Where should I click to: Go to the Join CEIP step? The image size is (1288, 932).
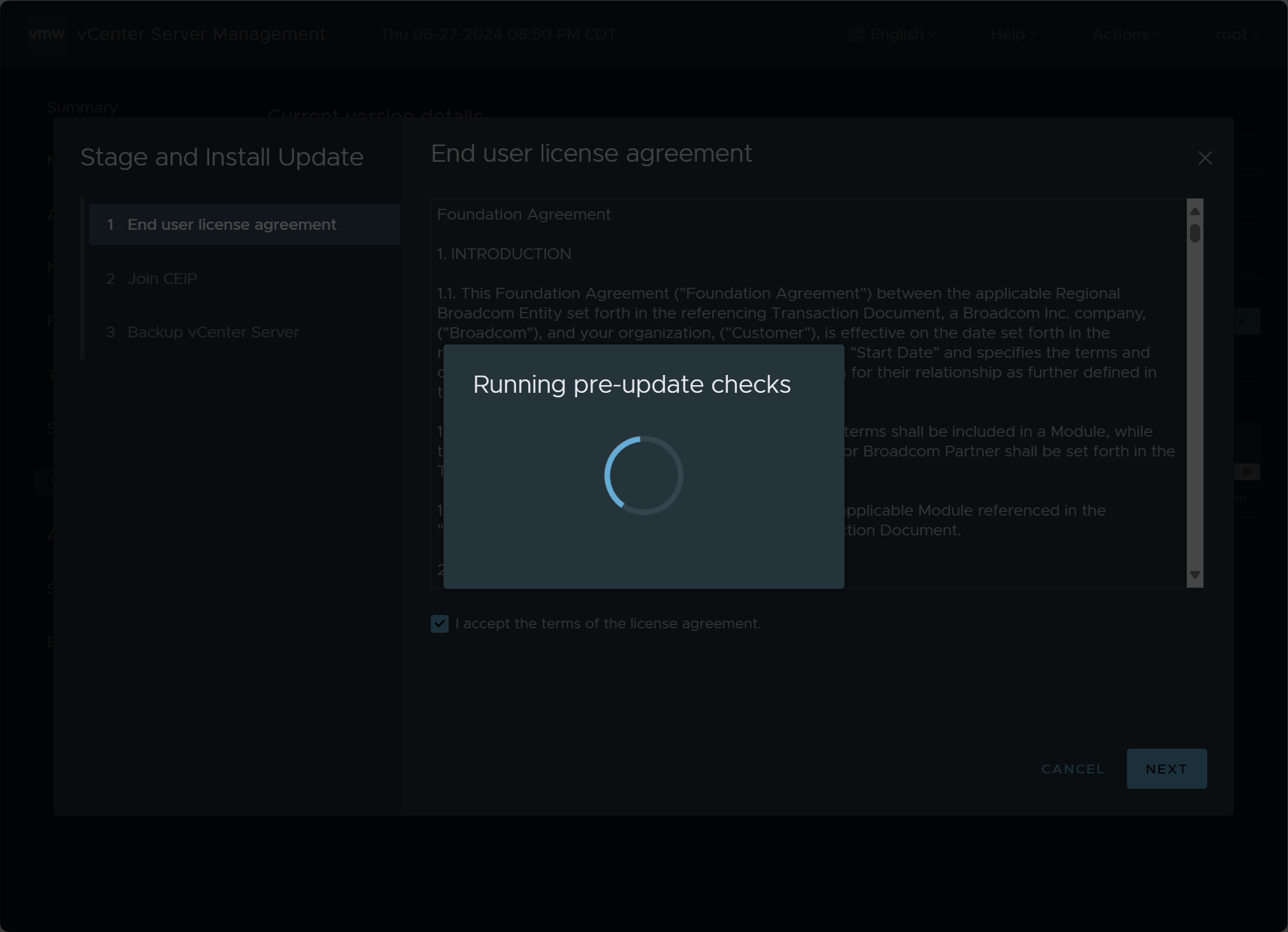[x=162, y=279]
